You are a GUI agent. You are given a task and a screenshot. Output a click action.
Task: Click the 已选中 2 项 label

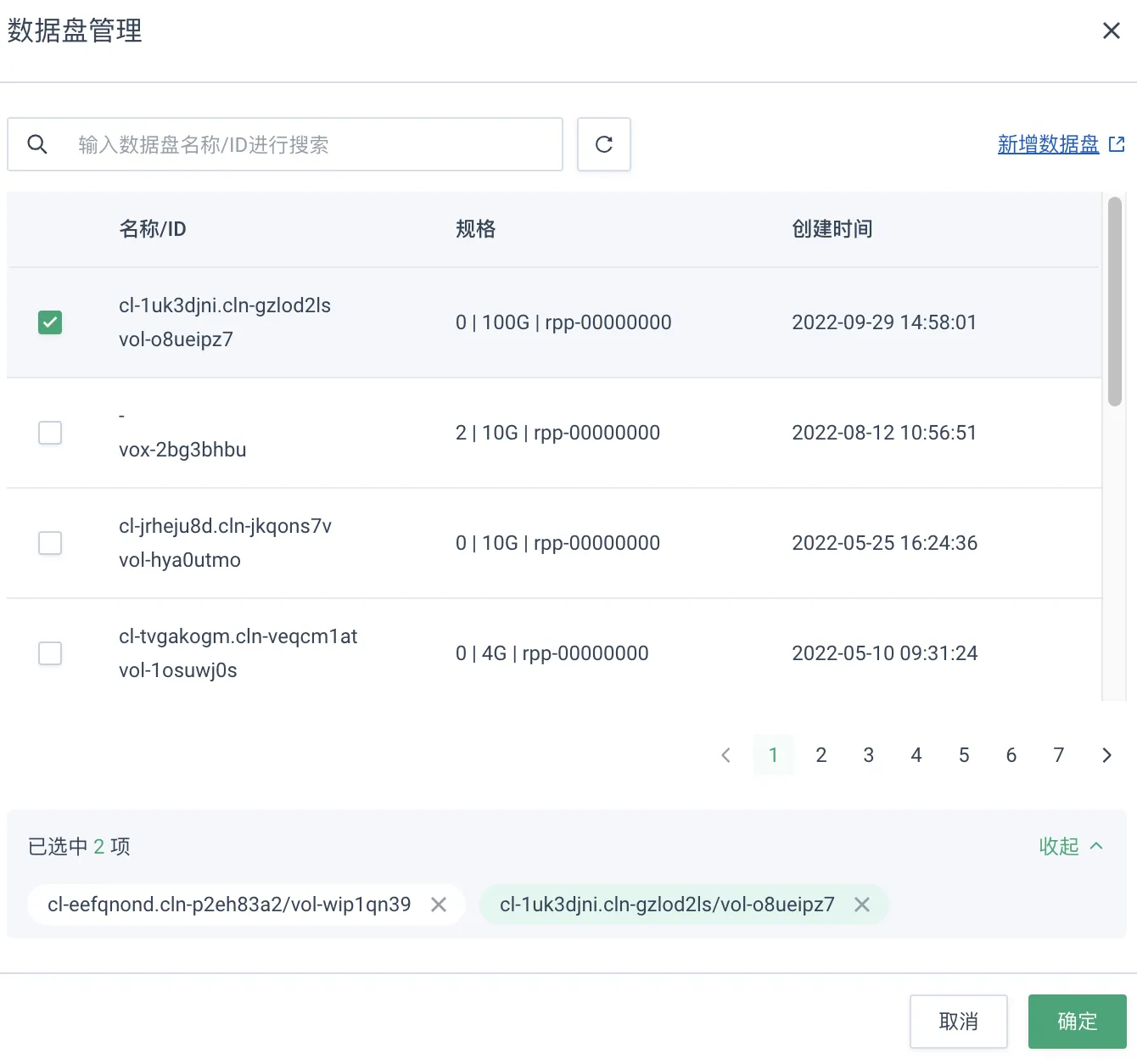[x=79, y=846]
